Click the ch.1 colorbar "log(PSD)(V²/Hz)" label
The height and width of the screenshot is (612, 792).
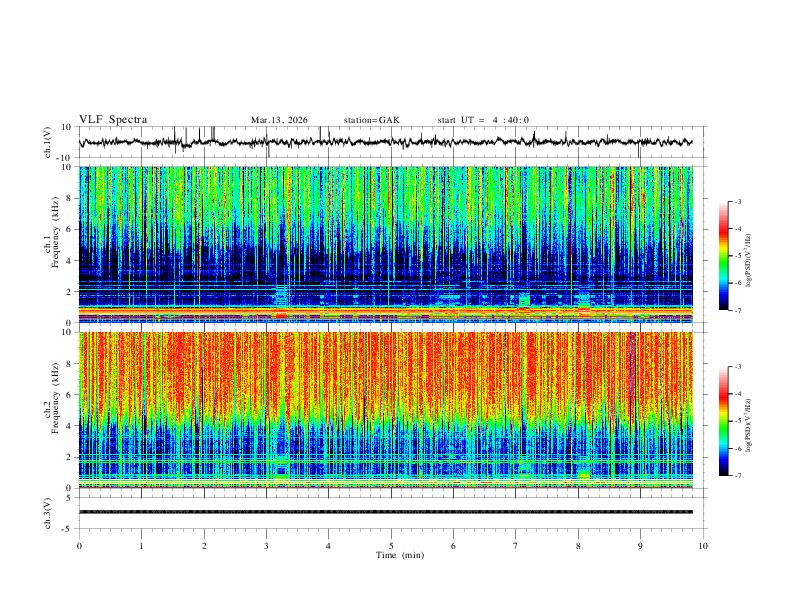748,261
